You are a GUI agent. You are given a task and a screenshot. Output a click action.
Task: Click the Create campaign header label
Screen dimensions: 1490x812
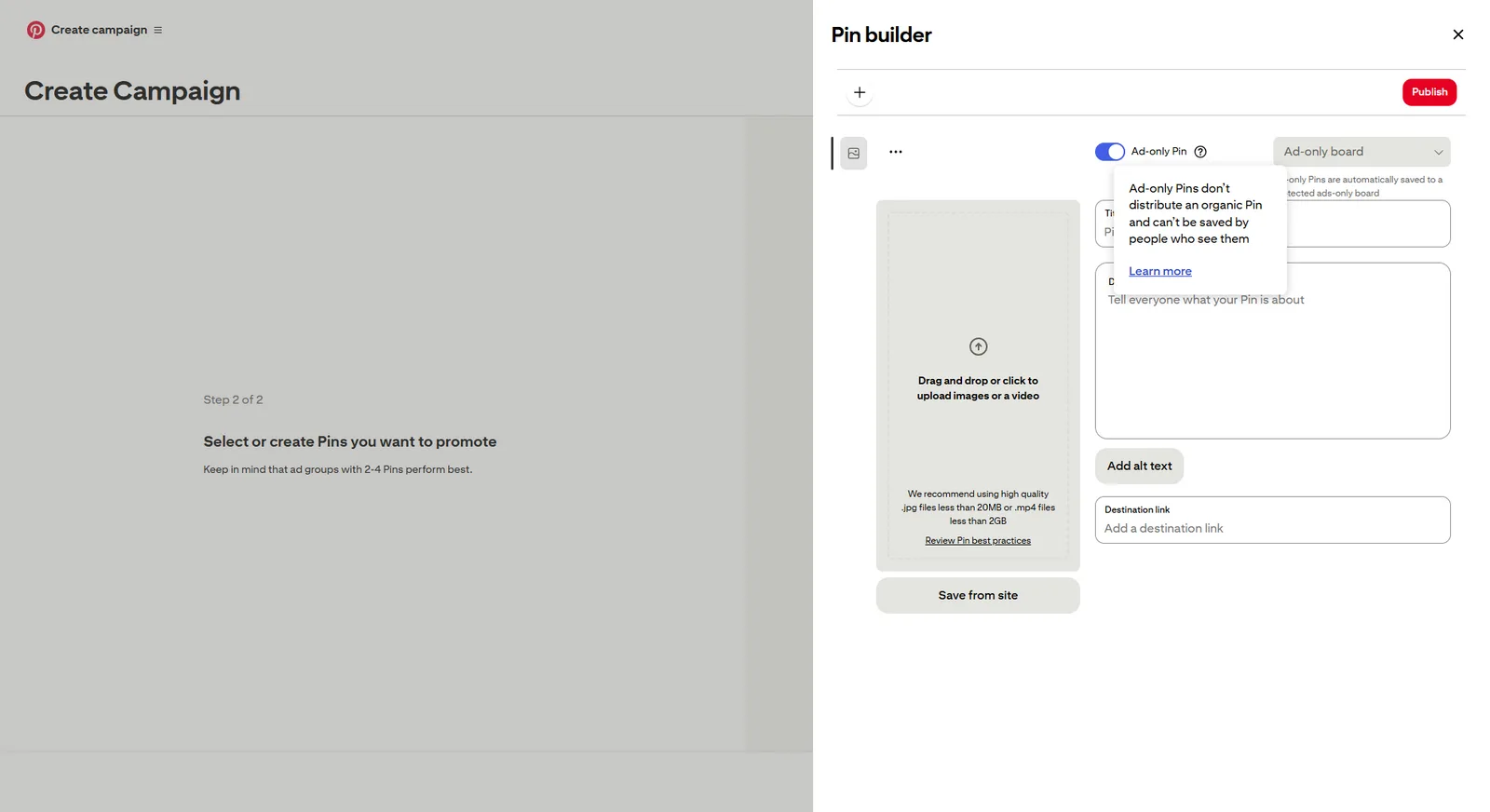click(99, 30)
